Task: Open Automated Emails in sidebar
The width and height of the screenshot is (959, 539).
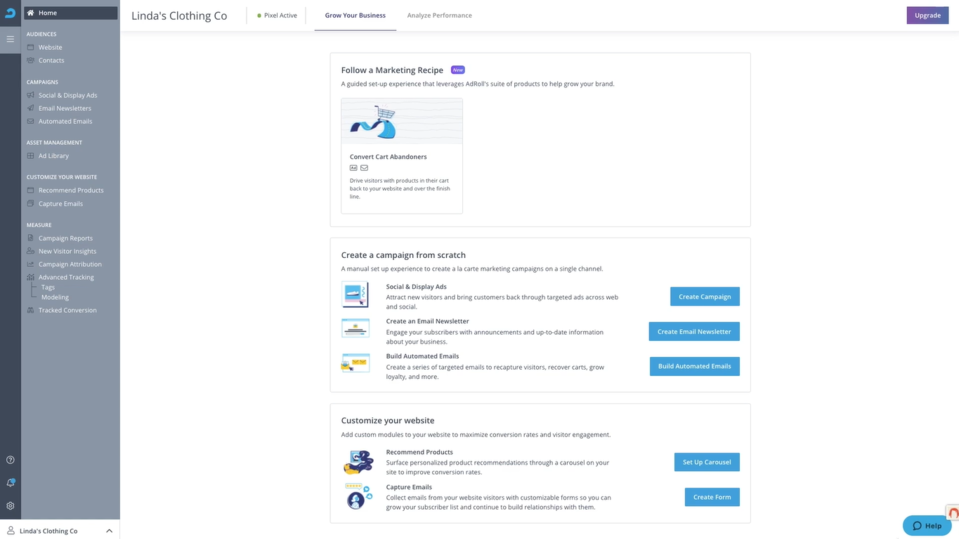Action: (x=65, y=121)
